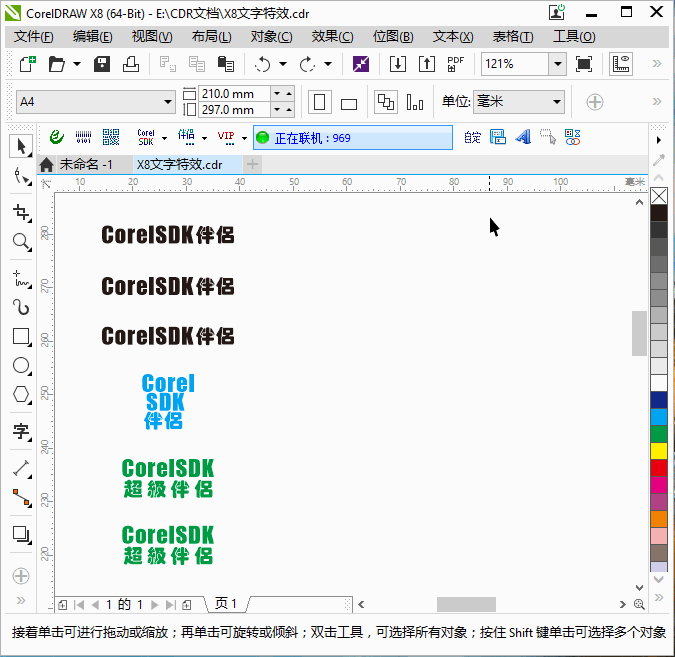675x657 pixels.
Task: Click the full-screen preview icon
Action: pos(584,64)
